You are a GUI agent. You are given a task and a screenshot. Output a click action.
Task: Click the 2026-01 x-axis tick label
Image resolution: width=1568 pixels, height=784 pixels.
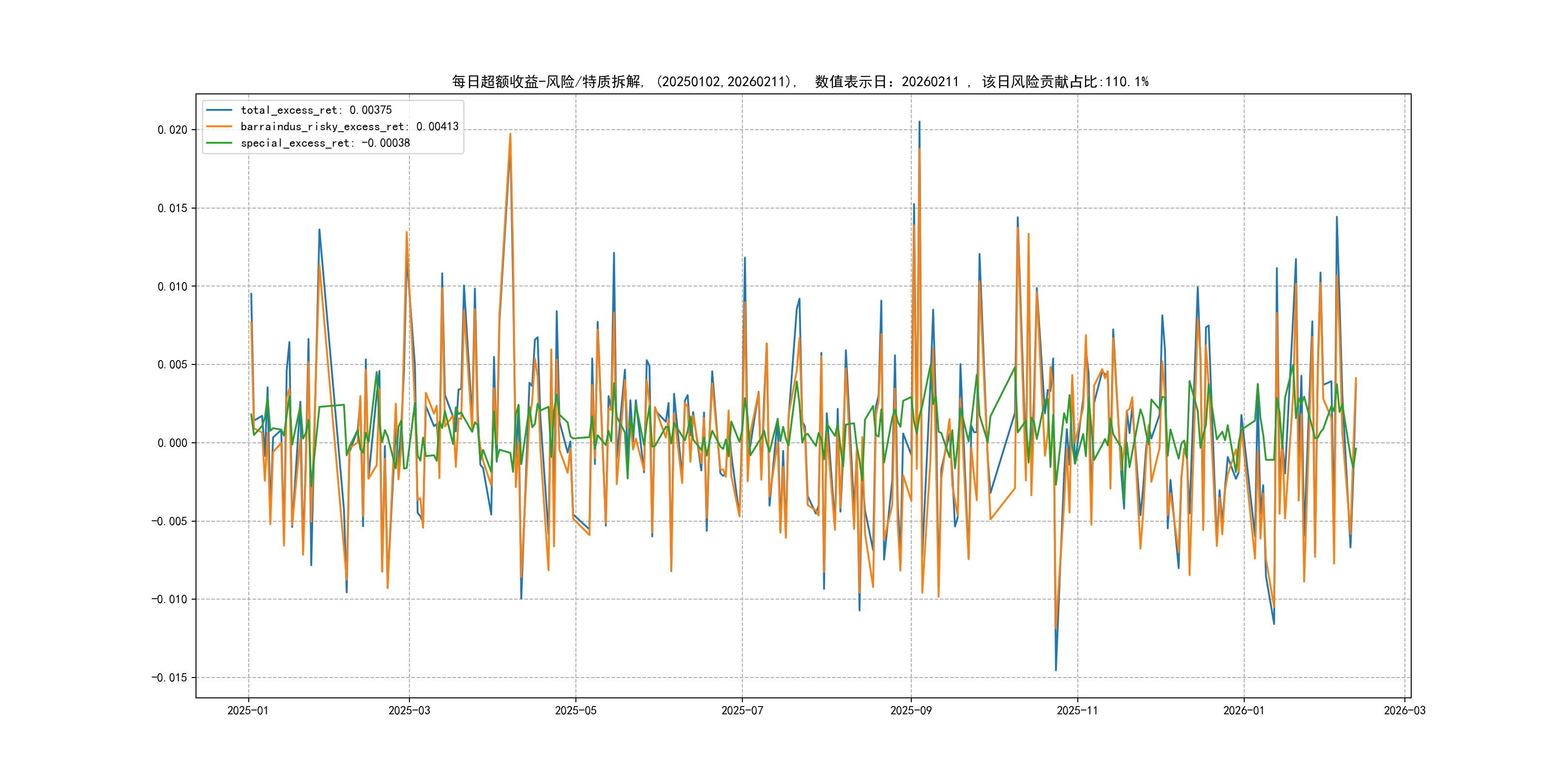point(1244,710)
